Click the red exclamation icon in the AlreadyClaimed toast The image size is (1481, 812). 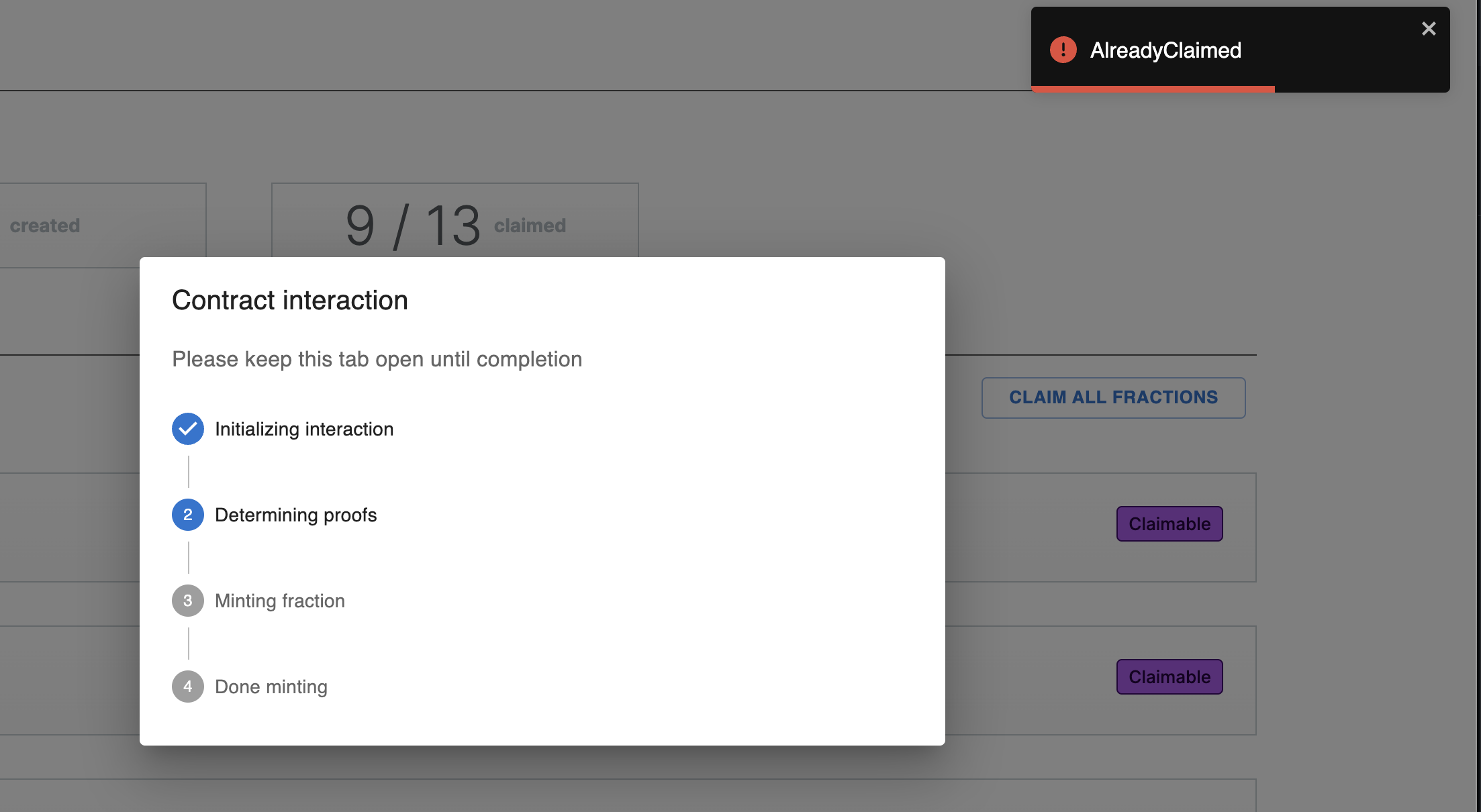[x=1063, y=50]
